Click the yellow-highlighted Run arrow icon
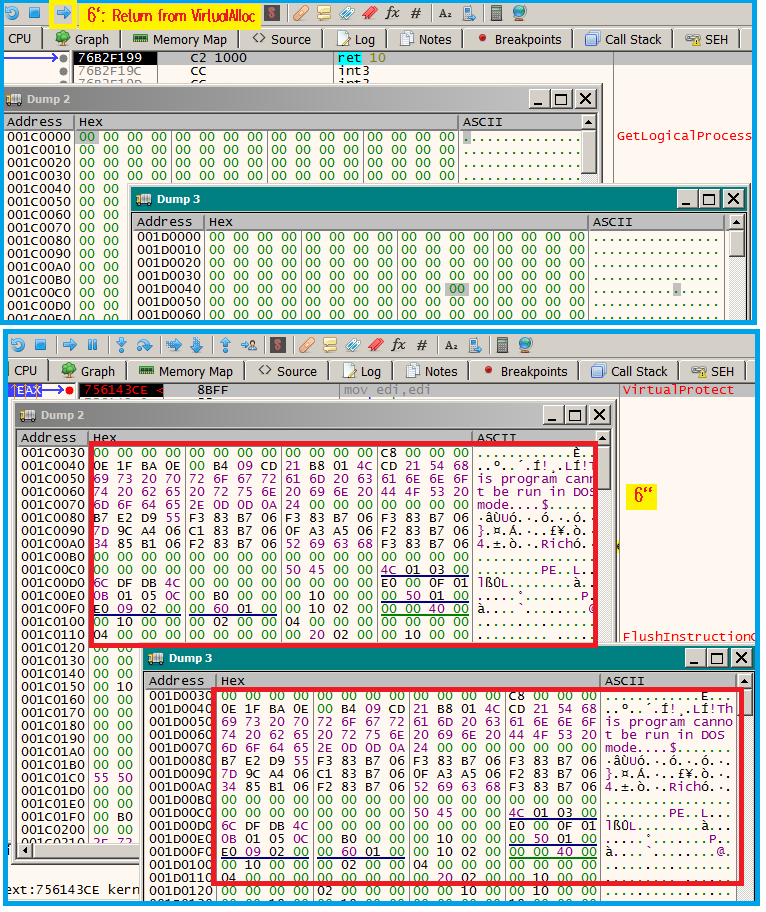Screen dimensions: 766x912 coord(63,14)
